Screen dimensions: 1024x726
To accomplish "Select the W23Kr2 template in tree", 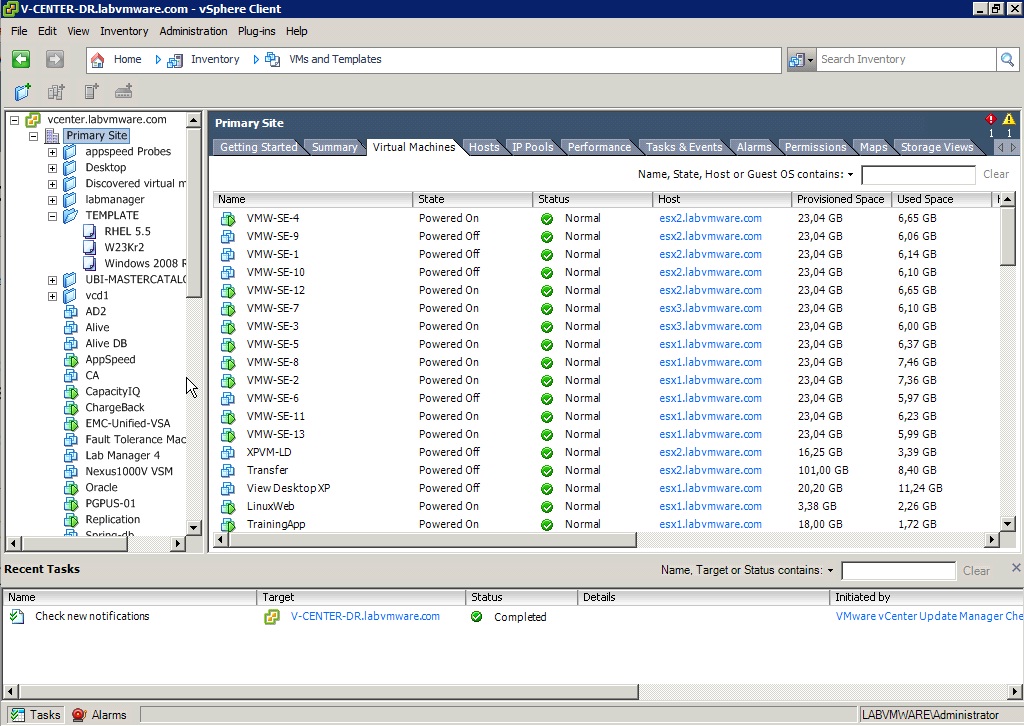I will point(124,247).
